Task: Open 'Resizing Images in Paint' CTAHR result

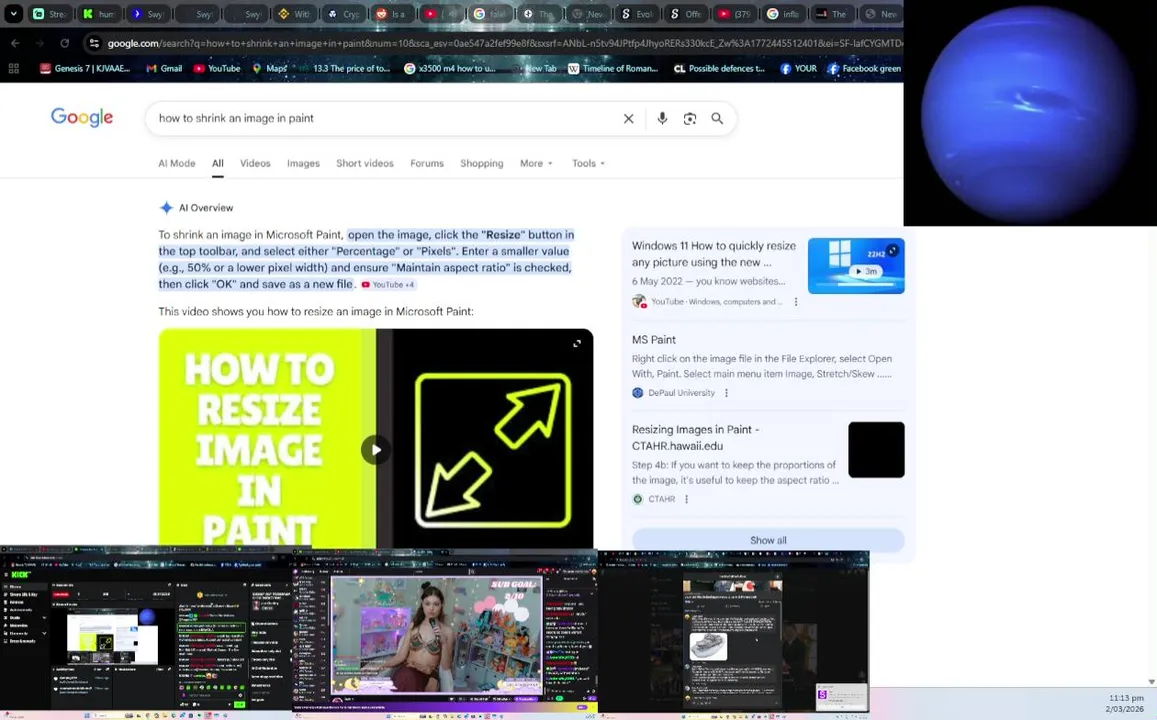Action: tap(695, 437)
